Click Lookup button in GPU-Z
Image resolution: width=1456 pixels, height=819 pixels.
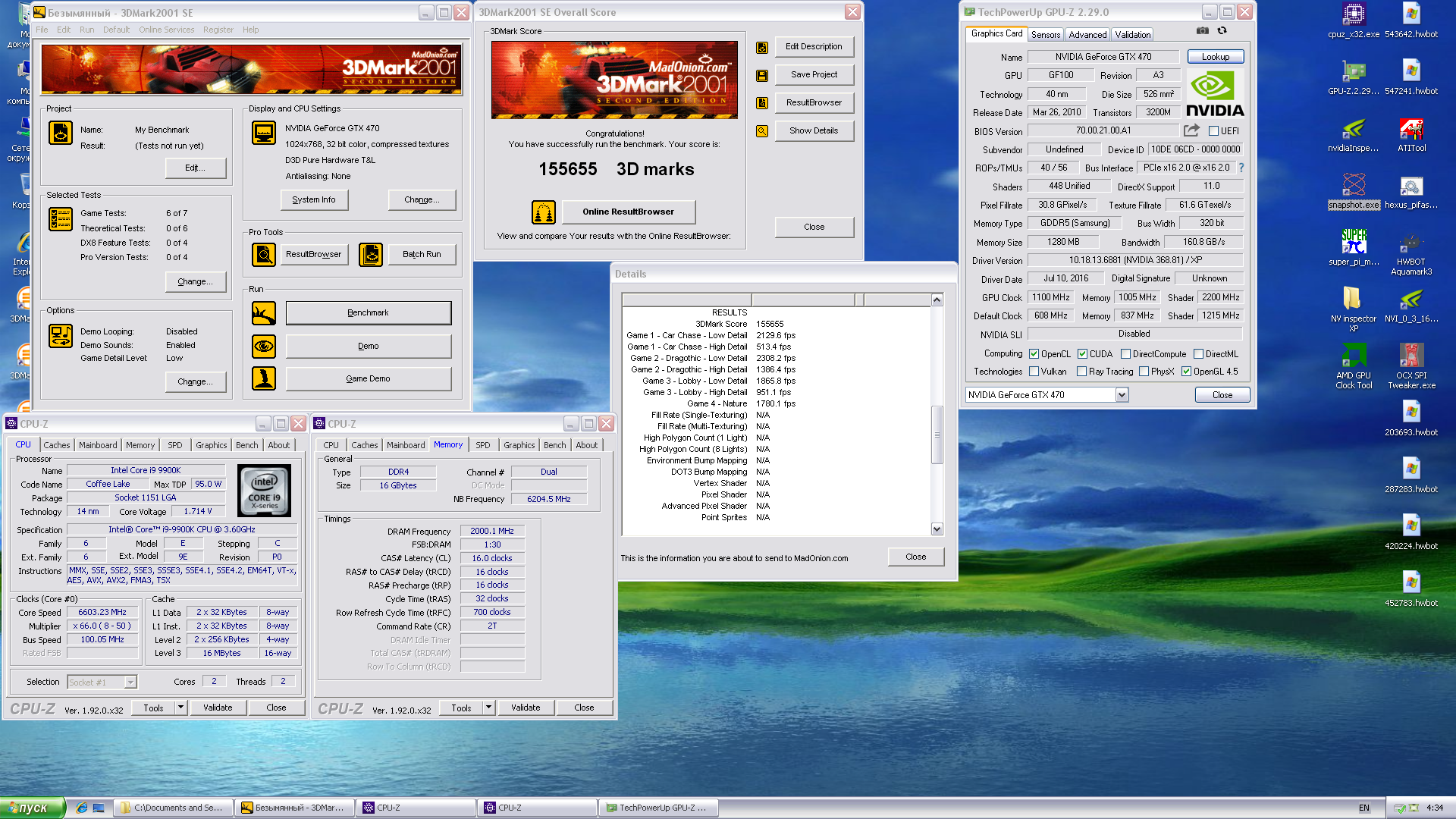point(1216,57)
